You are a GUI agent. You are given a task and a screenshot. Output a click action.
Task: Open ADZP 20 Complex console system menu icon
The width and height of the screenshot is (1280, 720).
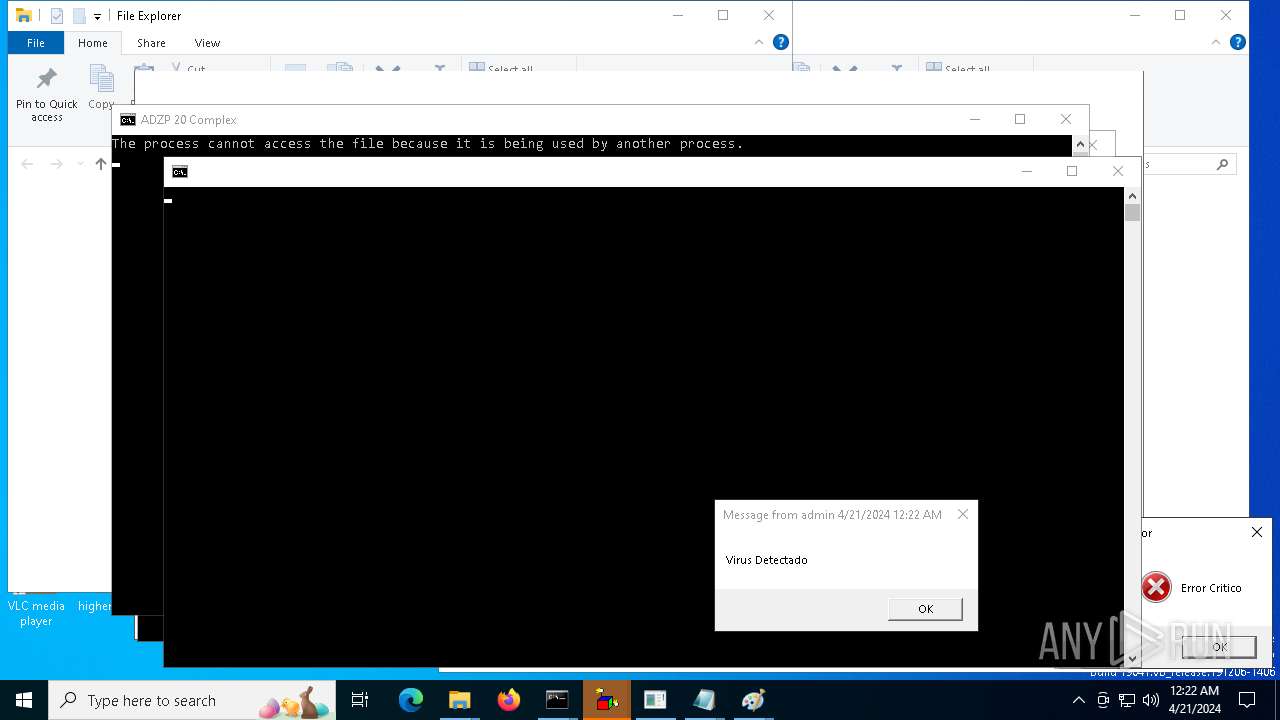[x=127, y=119]
